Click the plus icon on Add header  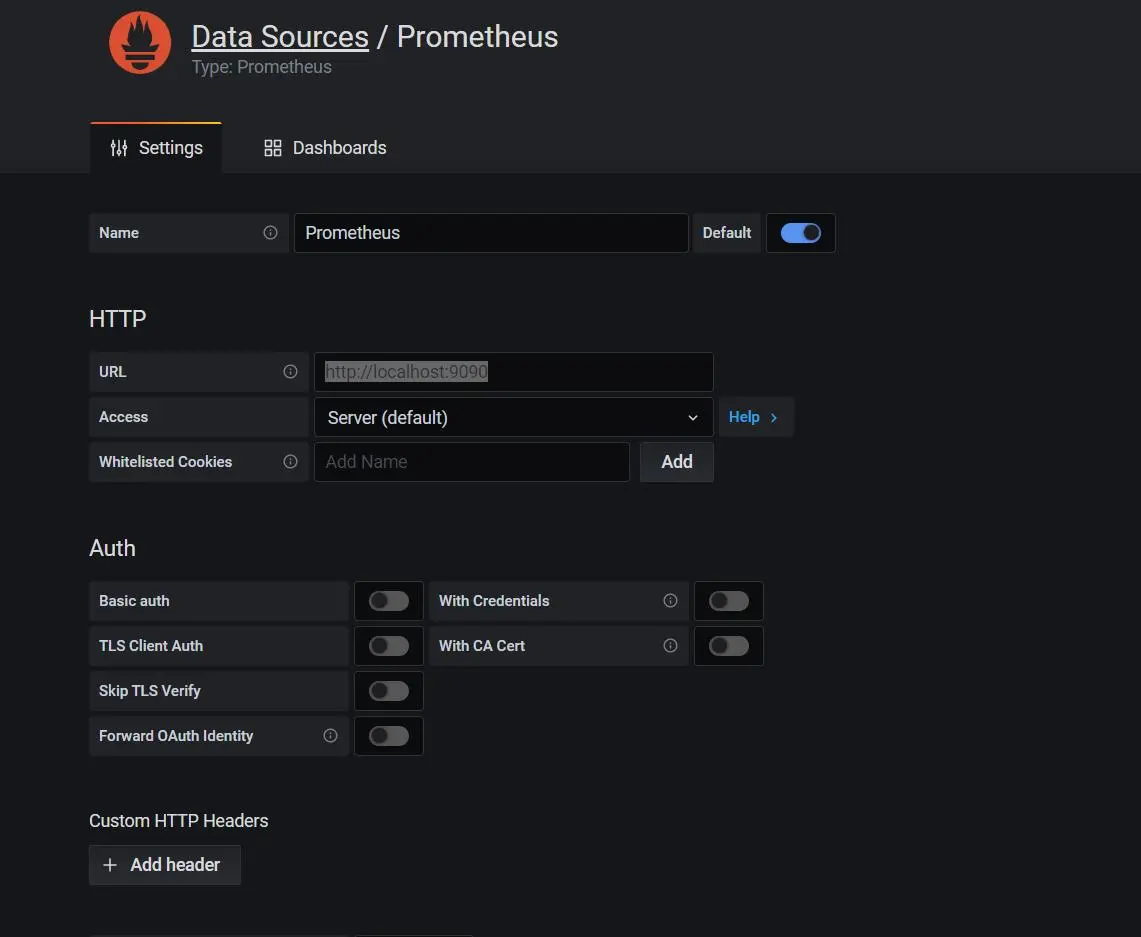click(110, 865)
